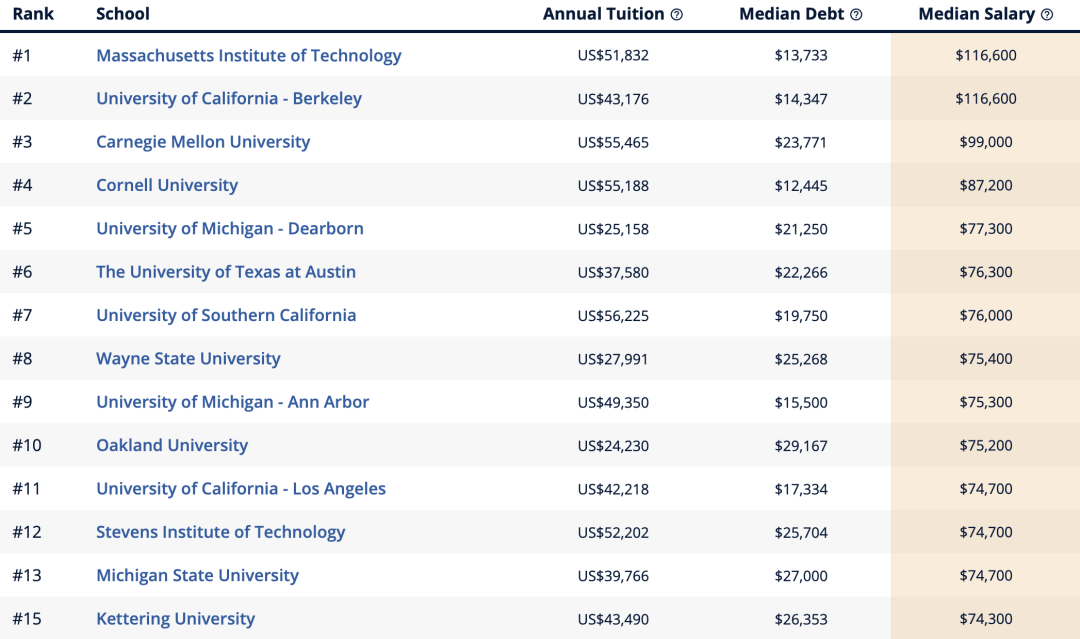Image resolution: width=1080 pixels, height=639 pixels.
Task: Click the School column header
Action: [123, 14]
